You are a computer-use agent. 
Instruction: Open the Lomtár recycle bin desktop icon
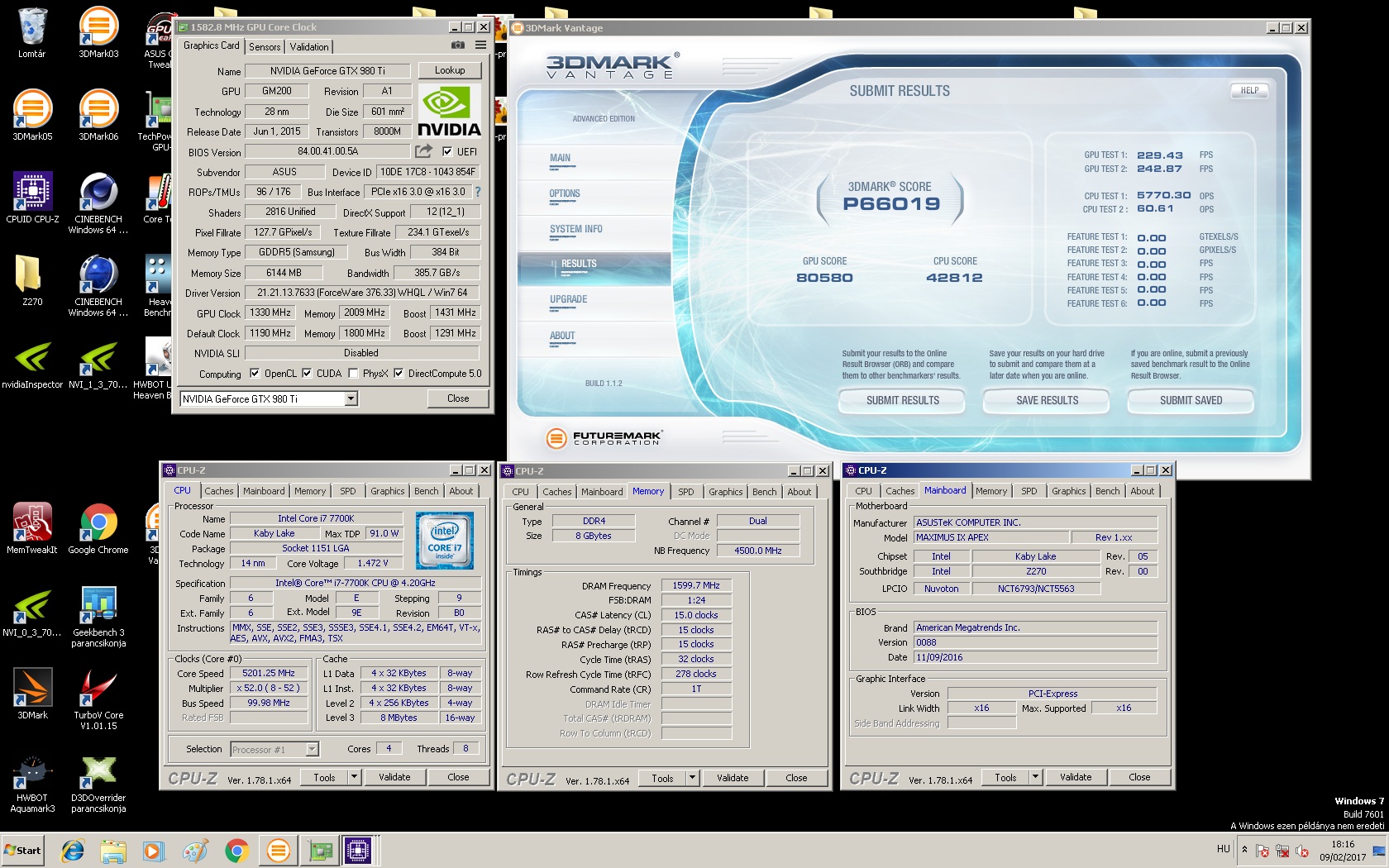[x=32, y=33]
